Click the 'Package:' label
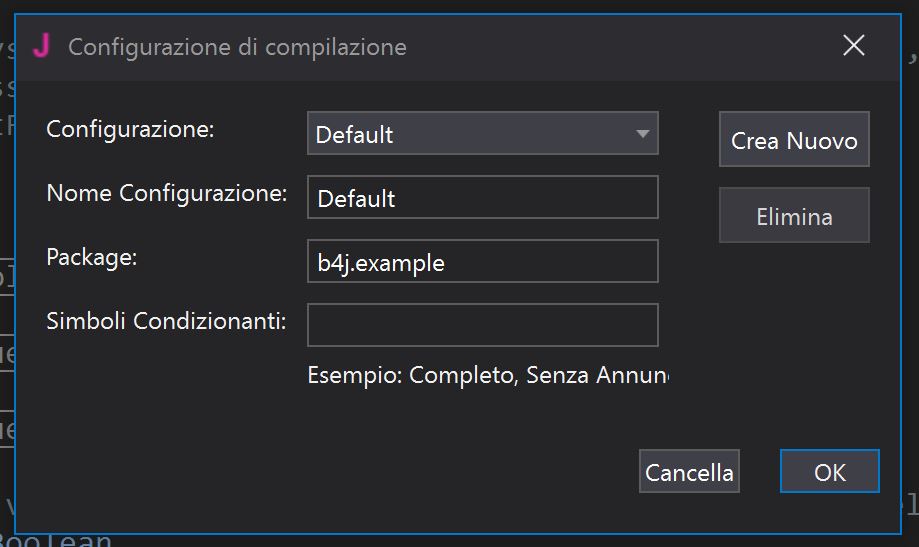 point(91,257)
